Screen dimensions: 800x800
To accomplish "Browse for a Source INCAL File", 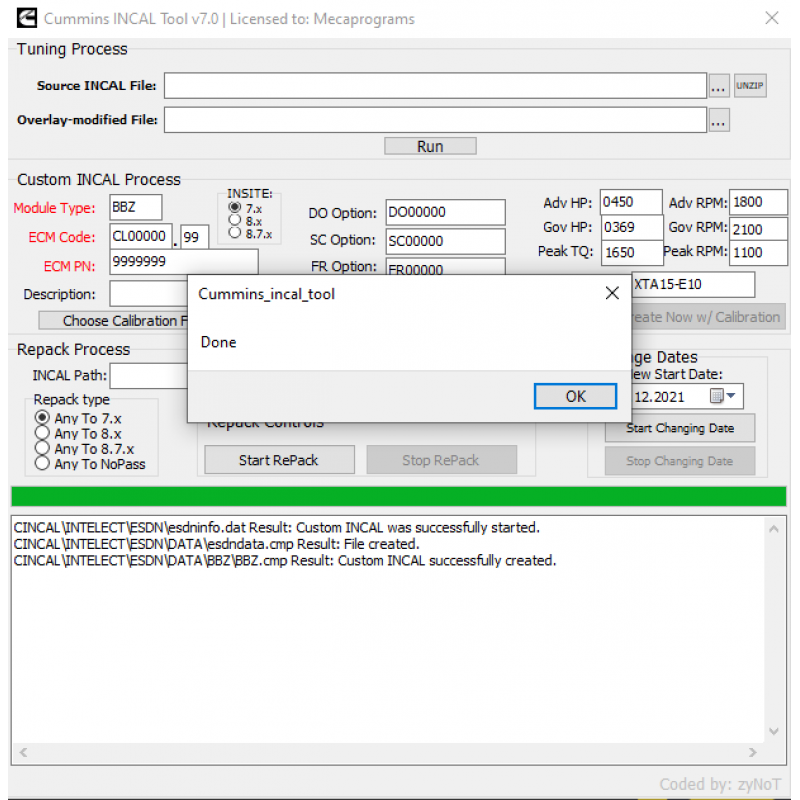I will pos(718,86).
